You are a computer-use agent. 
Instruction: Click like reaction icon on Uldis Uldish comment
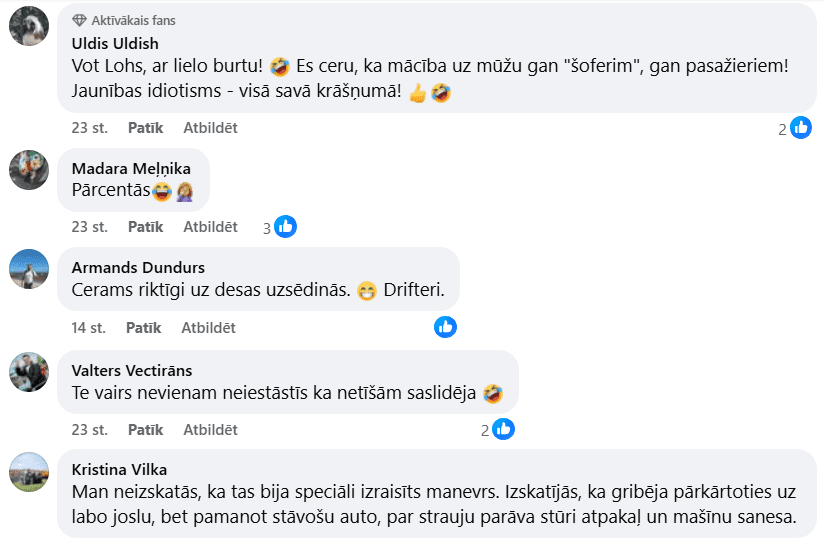click(x=801, y=128)
